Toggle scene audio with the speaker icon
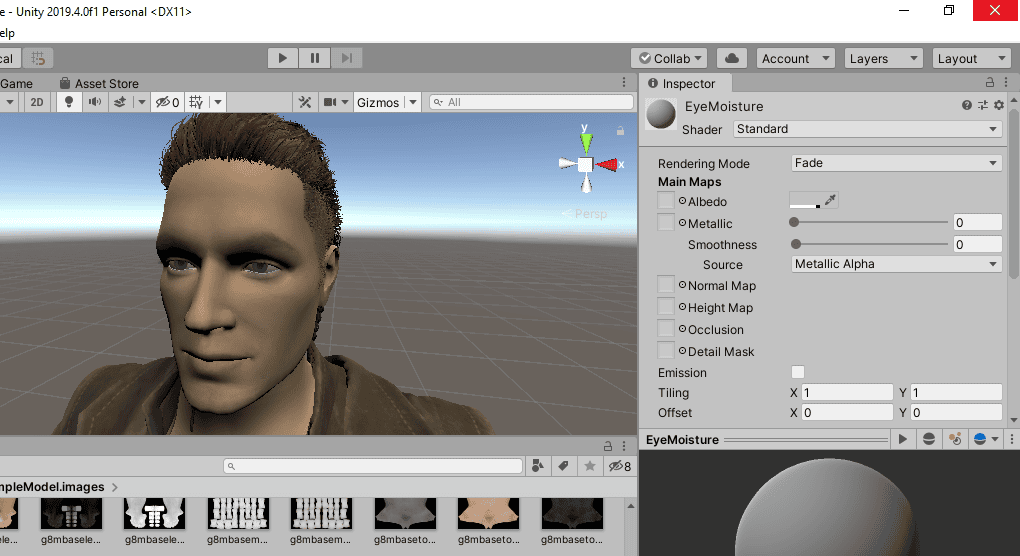 click(95, 102)
